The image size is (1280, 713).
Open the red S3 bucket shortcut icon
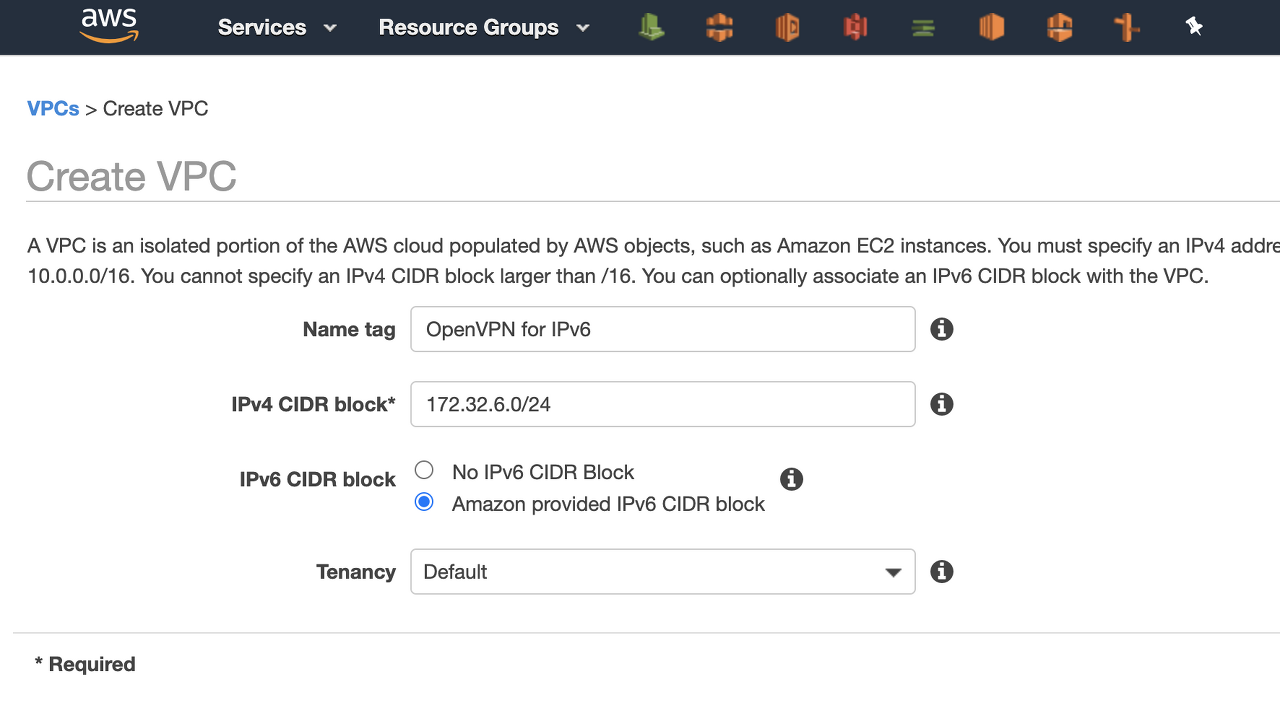(855, 28)
